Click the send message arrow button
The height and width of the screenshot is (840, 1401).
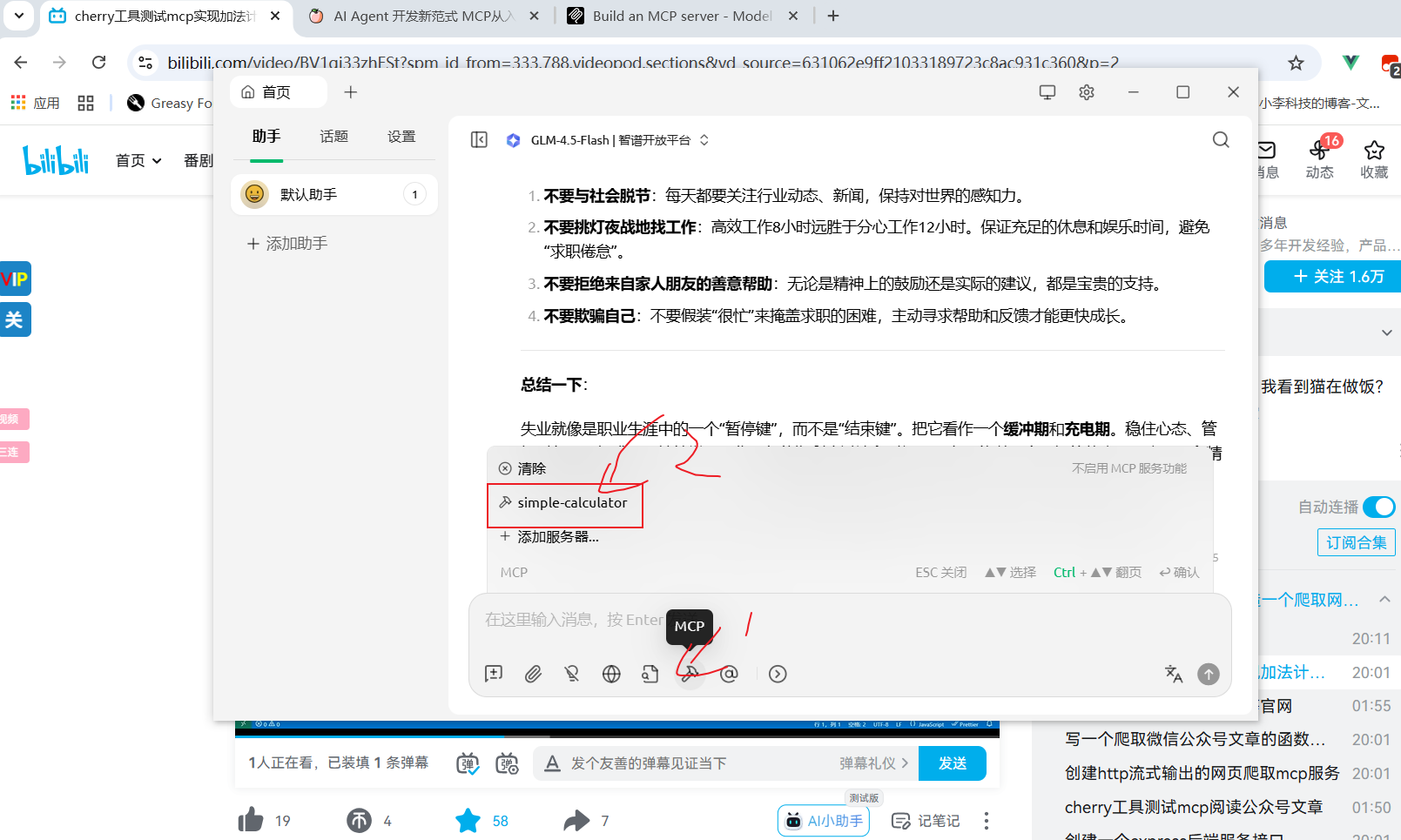[x=1208, y=673]
